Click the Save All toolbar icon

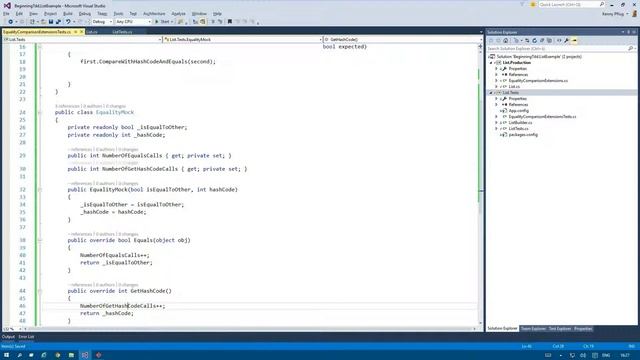[x=58, y=22]
